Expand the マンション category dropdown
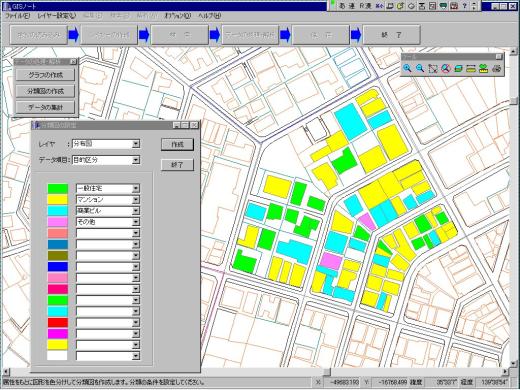 (x=136, y=200)
